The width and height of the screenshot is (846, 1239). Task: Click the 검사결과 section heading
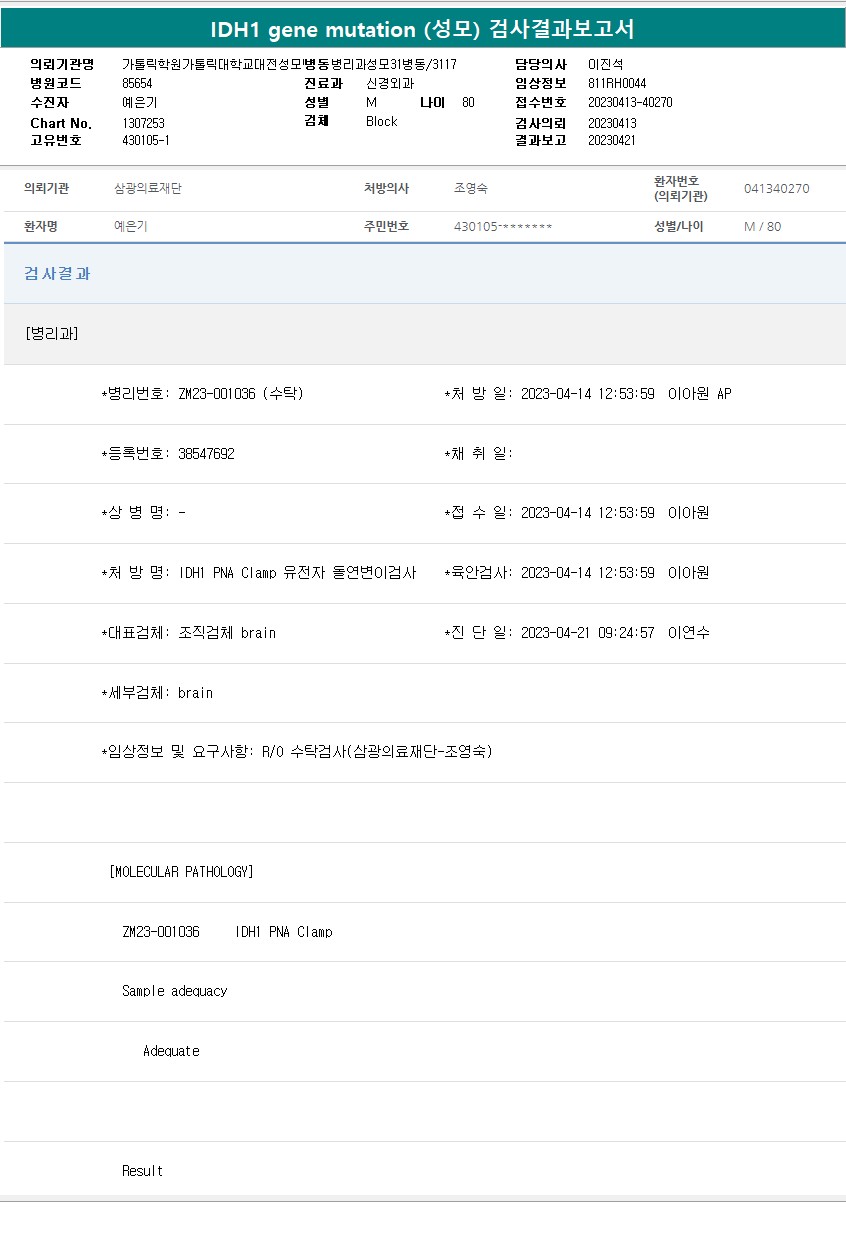[58, 273]
